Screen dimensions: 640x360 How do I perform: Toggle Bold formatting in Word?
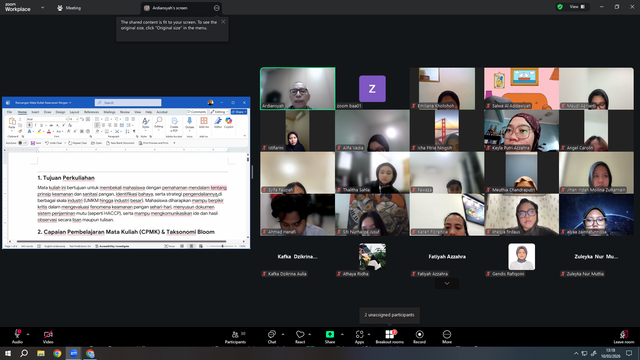29,125
